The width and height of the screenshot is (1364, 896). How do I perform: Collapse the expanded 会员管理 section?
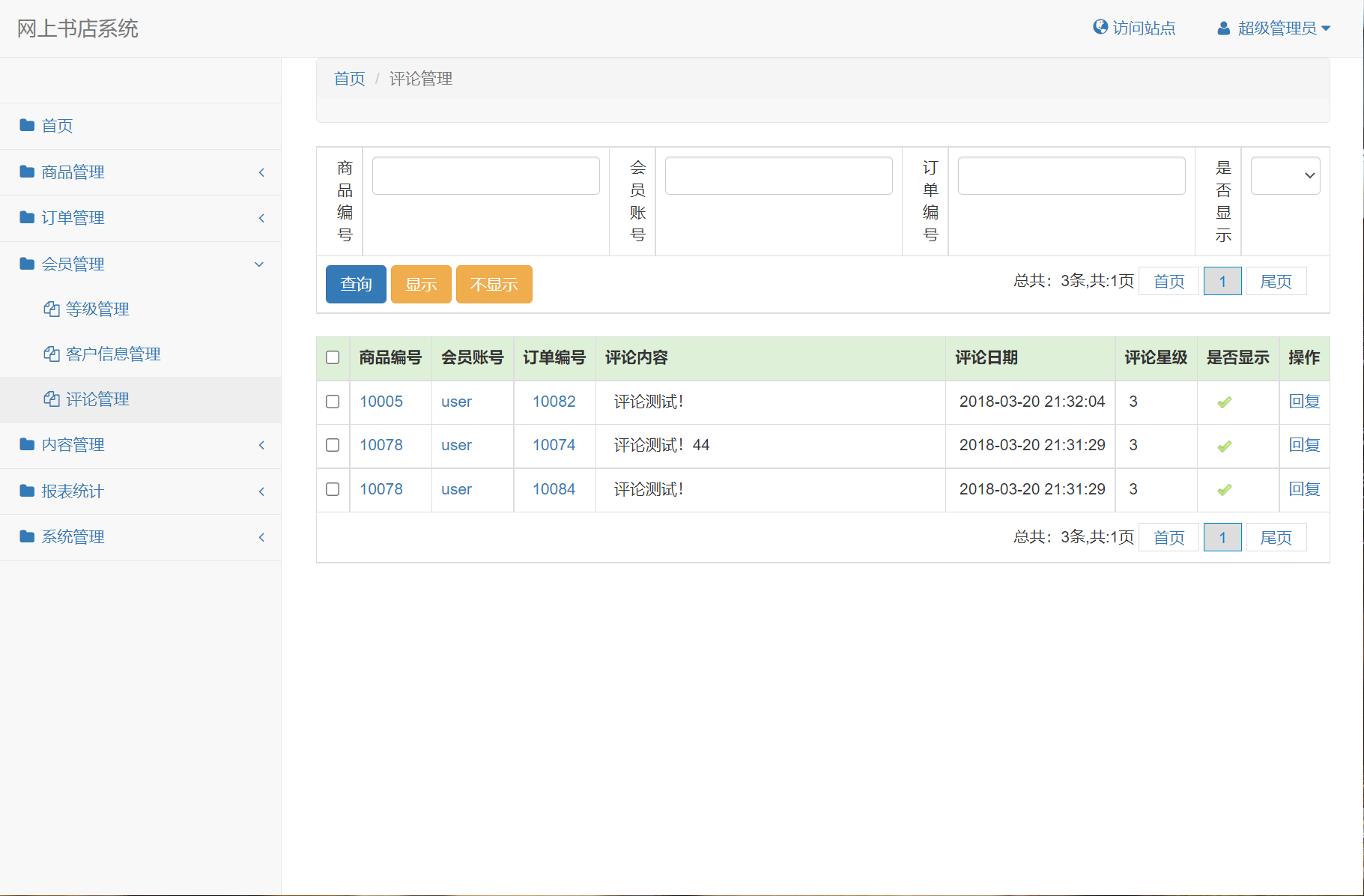[x=75, y=264]
